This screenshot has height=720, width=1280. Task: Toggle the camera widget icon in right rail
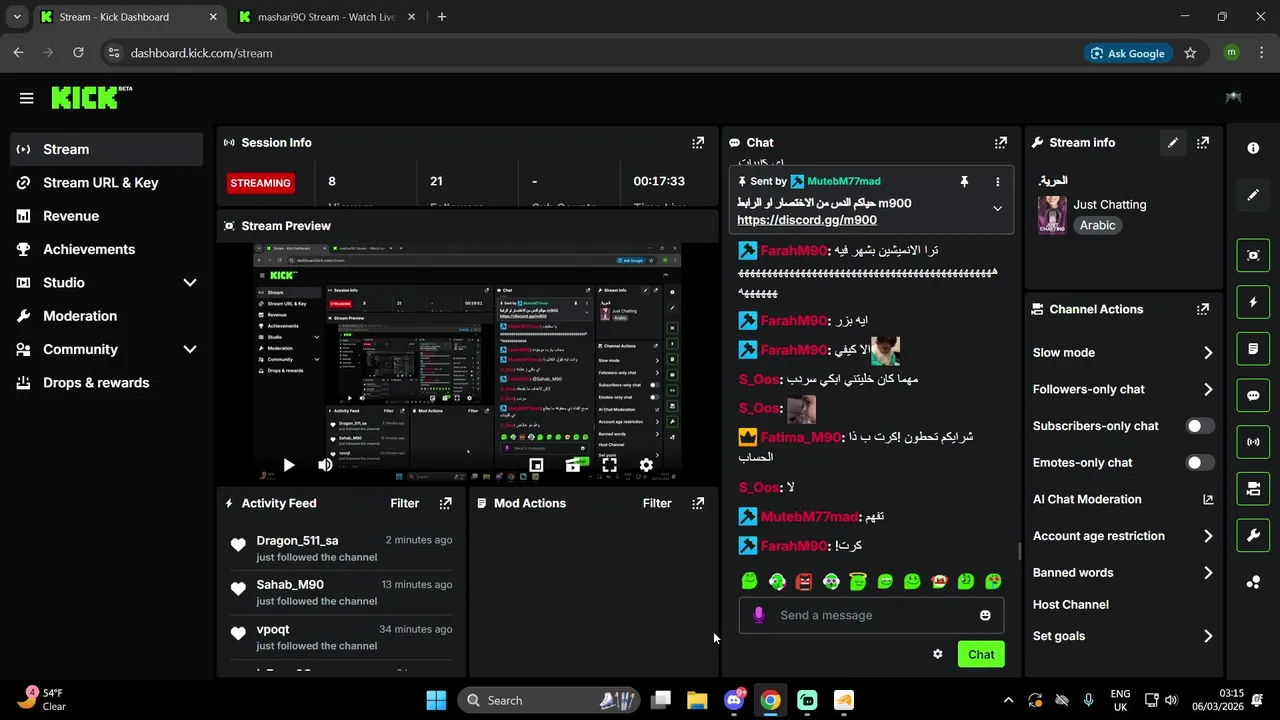1253,489
